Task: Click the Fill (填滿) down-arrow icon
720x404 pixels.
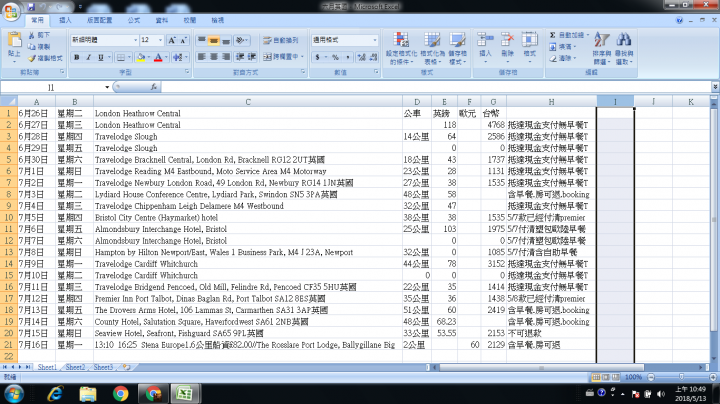Action: (x=552, y=47)
